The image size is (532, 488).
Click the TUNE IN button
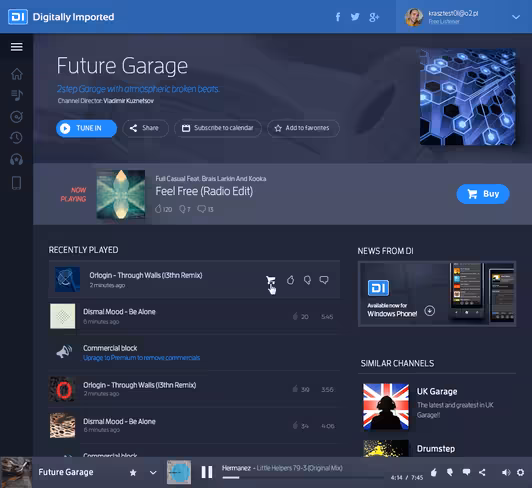click(86, 128)
